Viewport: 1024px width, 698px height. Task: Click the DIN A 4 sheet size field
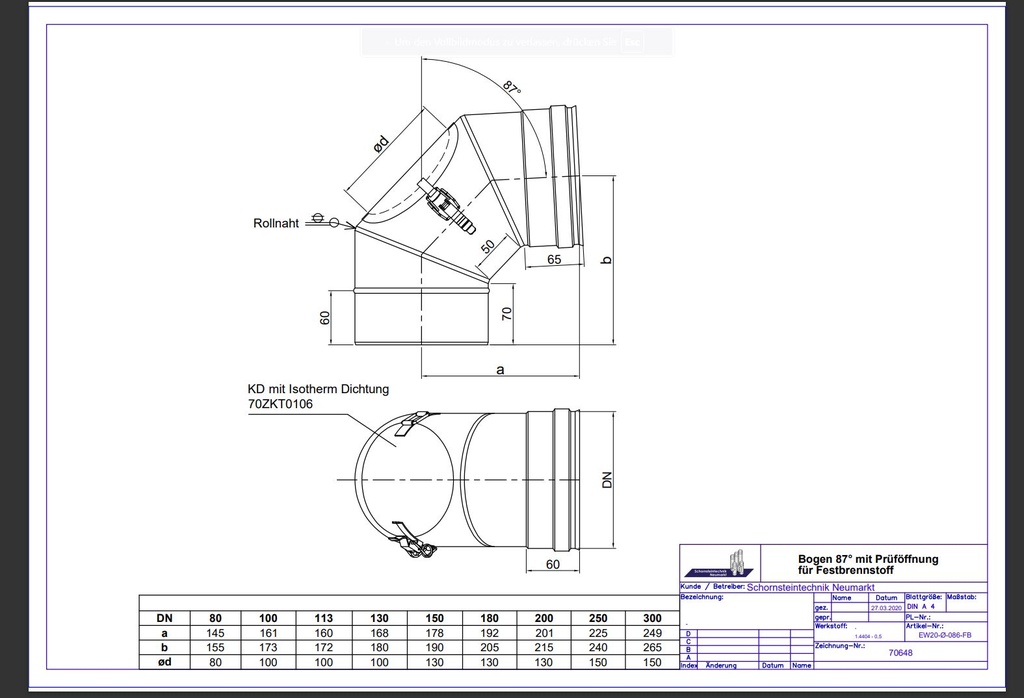click(x=921, y=607)
